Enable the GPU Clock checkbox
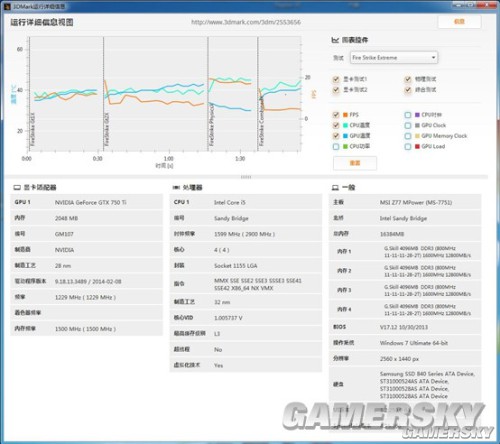Viewport: 500px width, 444px height. tap(408, 125)
